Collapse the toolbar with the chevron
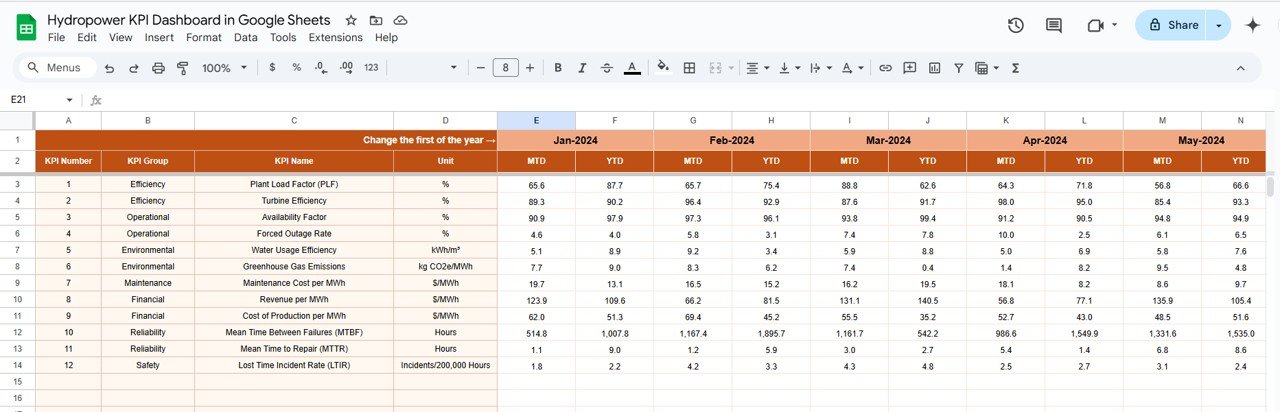The width and height of the screenshot is (1280, 412). 1241,68
